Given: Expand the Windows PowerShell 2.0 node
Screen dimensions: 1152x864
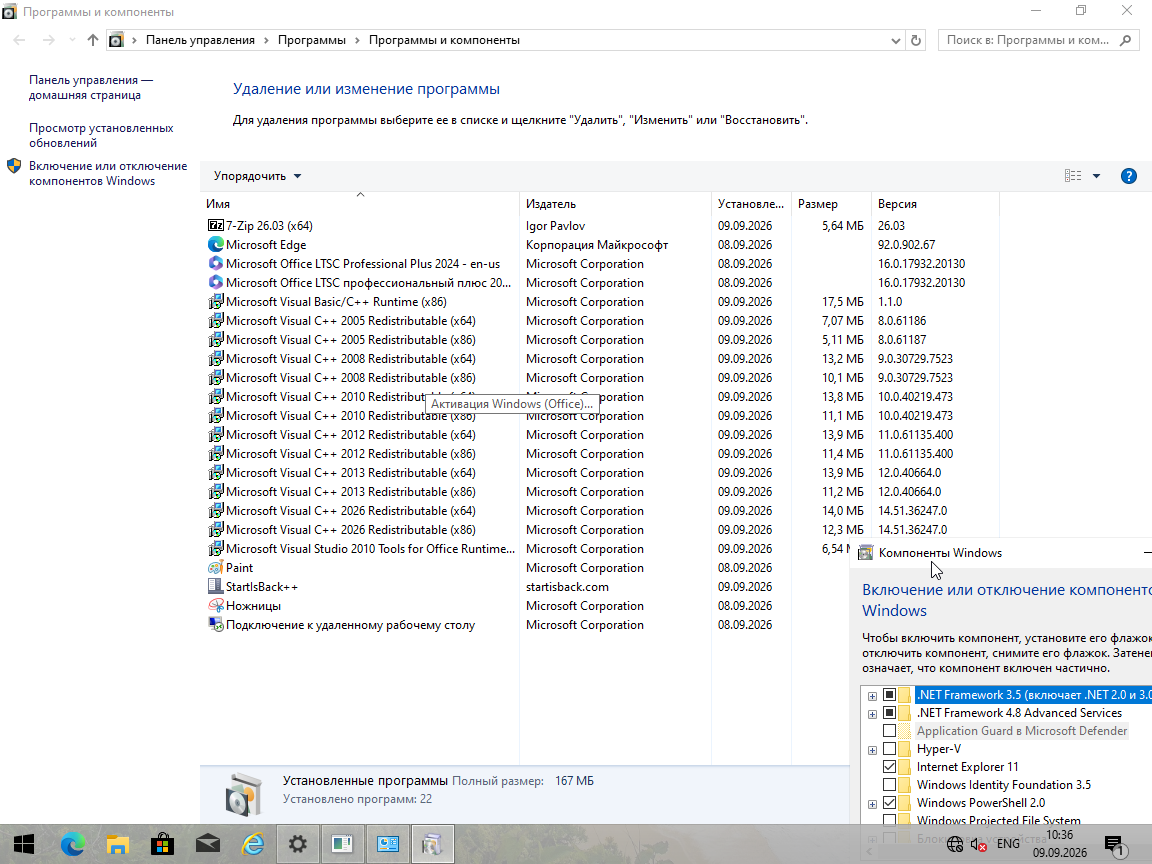Looking at the screenshot, I should (872, 804).
